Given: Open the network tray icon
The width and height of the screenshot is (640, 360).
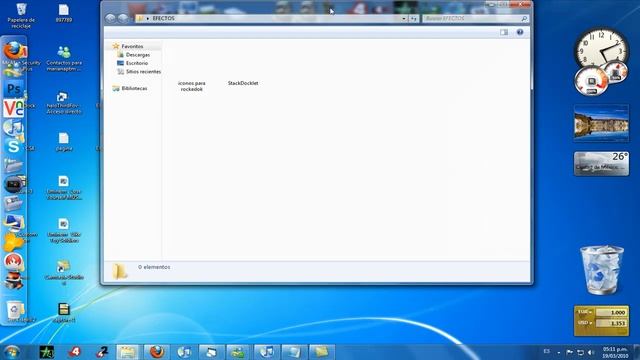Looking at the screenshot, I should pyautogui.click(x=580, y=352).
